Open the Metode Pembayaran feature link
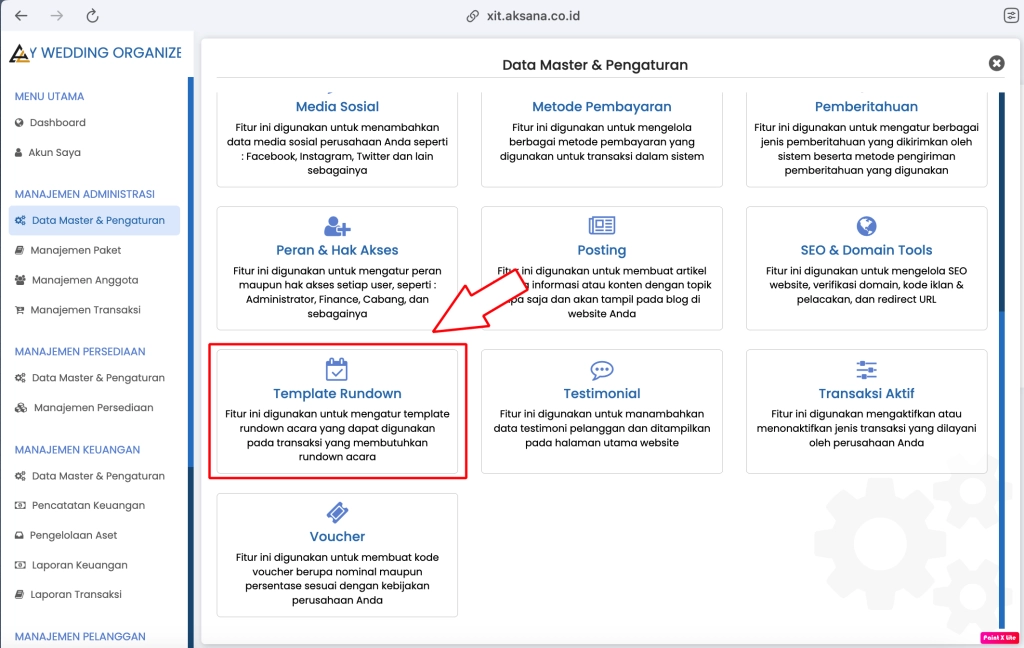The image size is (1024, 648). click(601, 107)
